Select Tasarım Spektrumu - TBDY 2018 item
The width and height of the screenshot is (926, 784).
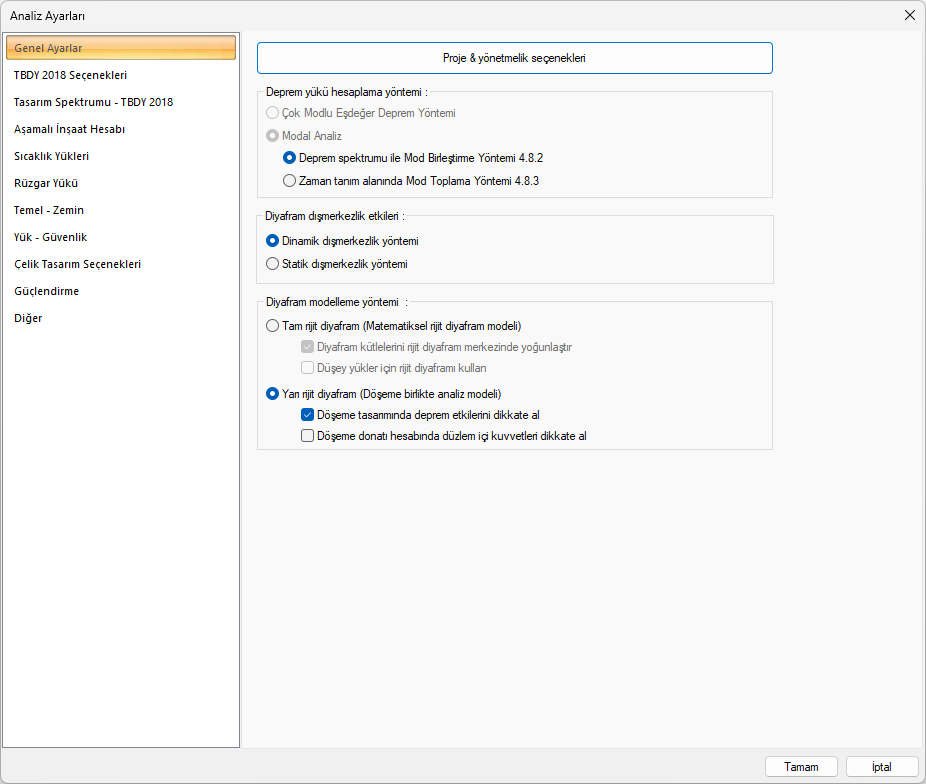[x=93, y=102]
